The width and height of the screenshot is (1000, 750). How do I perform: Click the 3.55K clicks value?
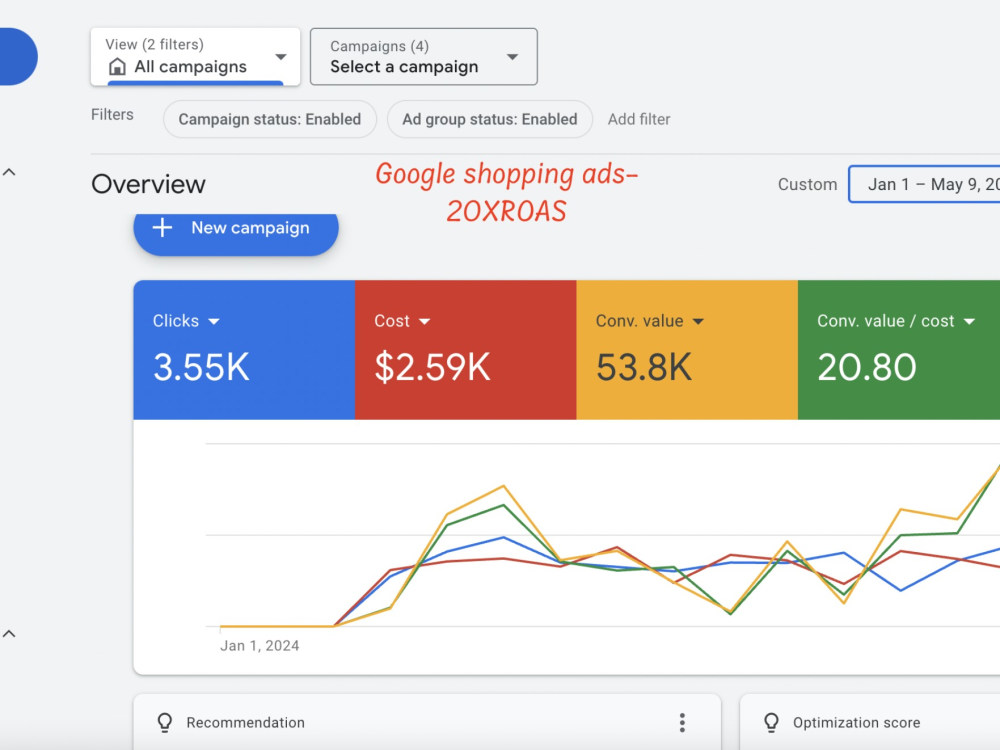pyautogui.click(x=202, y=367)
